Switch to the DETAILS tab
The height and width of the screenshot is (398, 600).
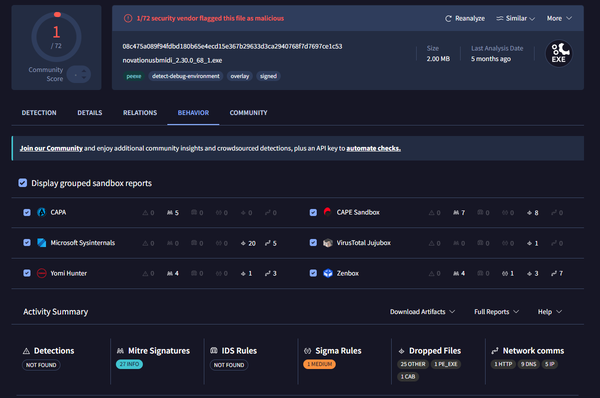tap(90, 113)
